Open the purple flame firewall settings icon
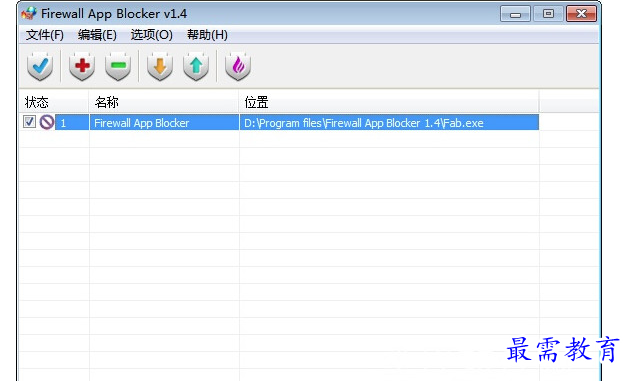628x381 pixels. point(238,67)
